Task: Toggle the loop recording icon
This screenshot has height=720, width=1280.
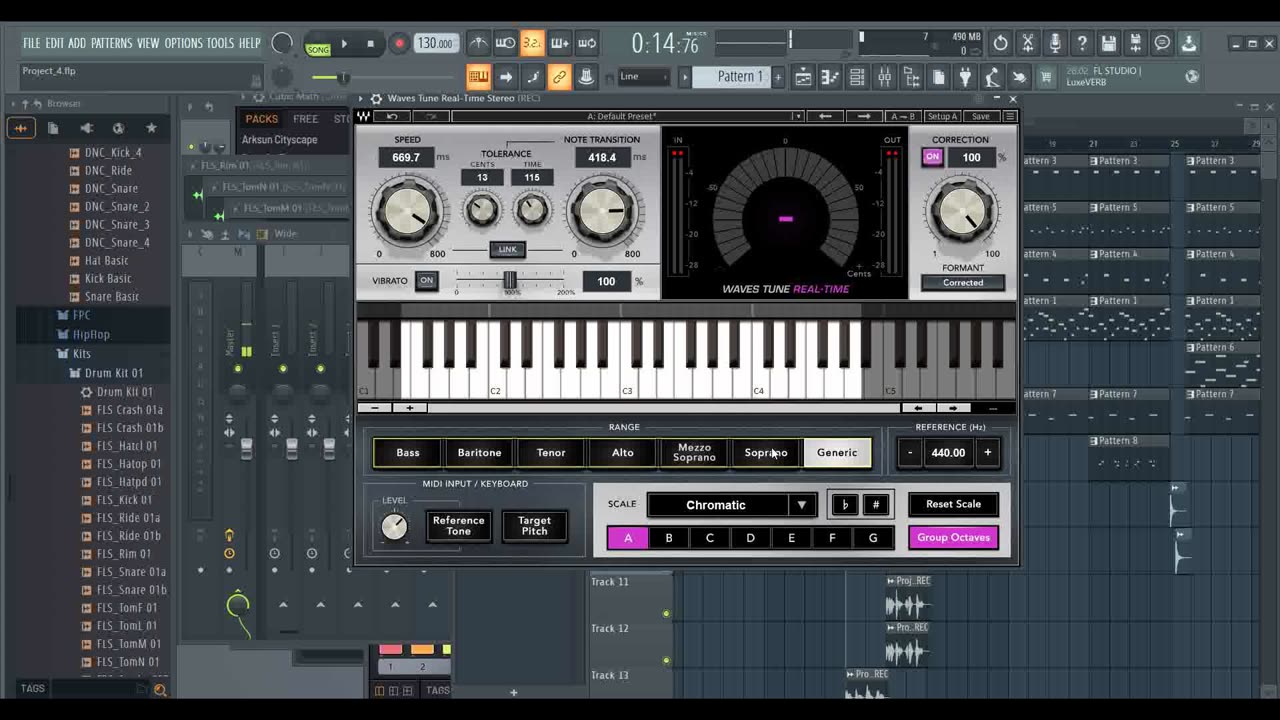Action: tap(587, 43)
